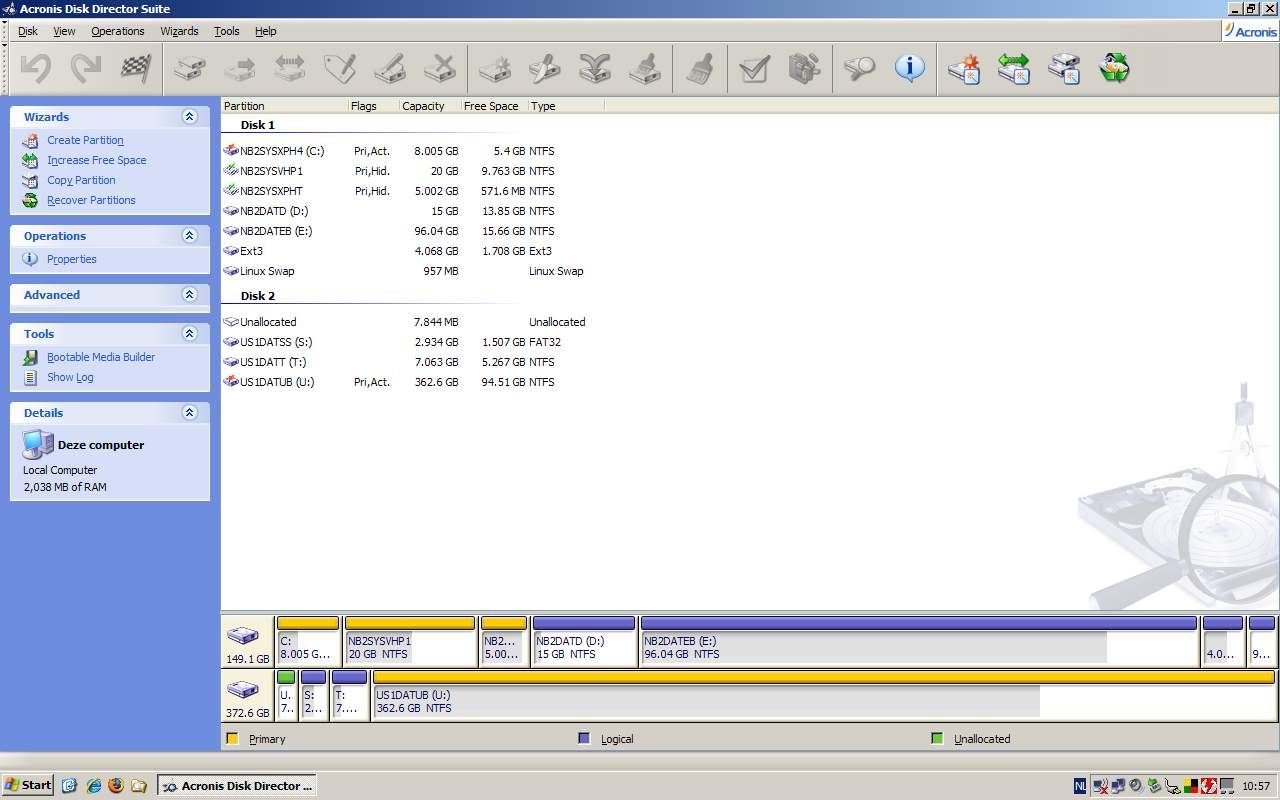The width and height of the screenshot is (1280, 800).
Task: Open the Properties link under Operations
Action: [72, 259]
